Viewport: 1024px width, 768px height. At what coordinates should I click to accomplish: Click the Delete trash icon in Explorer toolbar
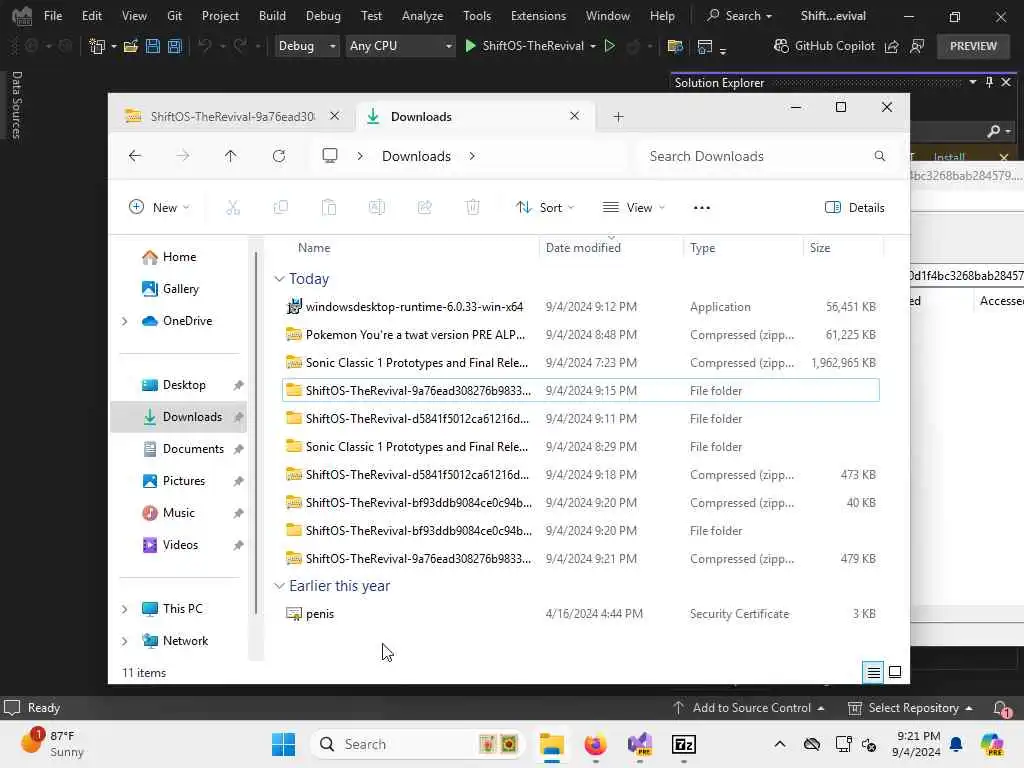(473, 208)
